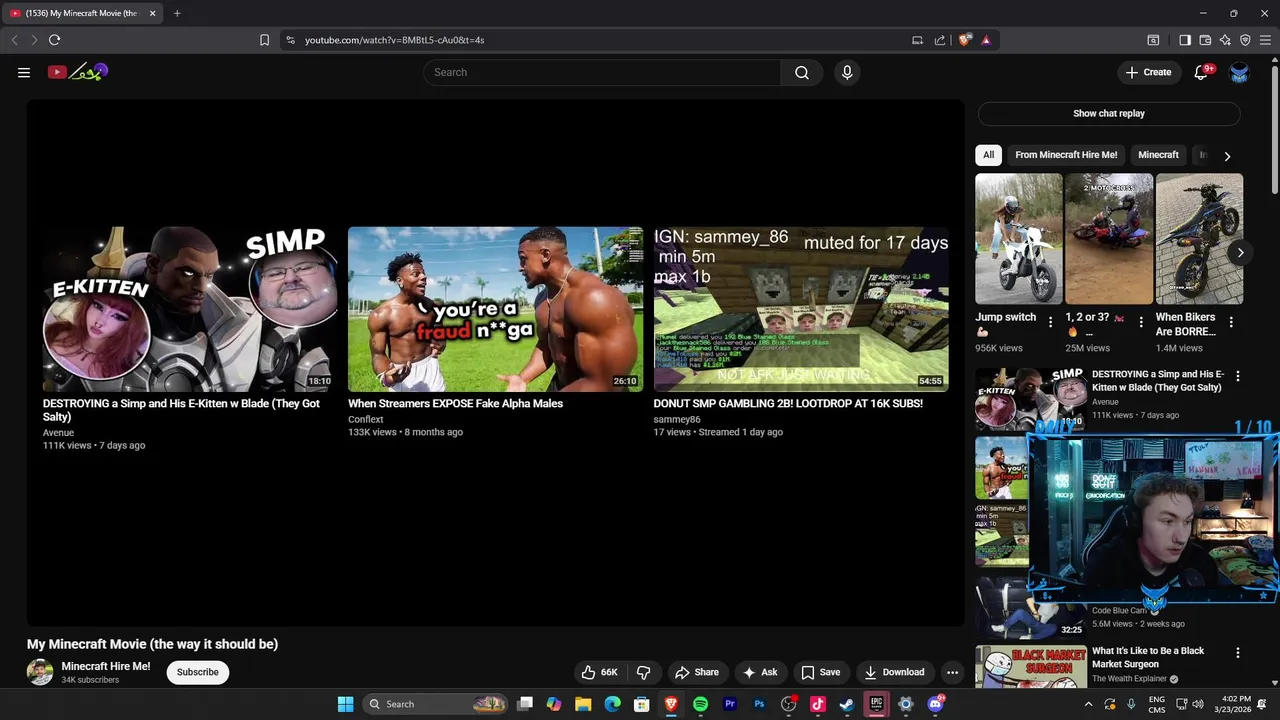
Task: Show next shorts with carousel arrow
Action: 1240,253
